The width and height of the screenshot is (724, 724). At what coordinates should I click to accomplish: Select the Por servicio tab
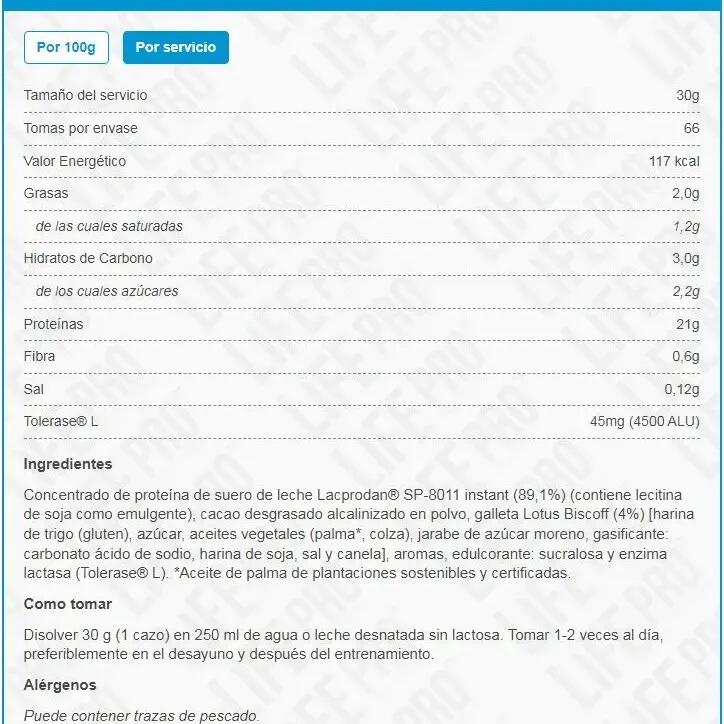coord(175,47)
